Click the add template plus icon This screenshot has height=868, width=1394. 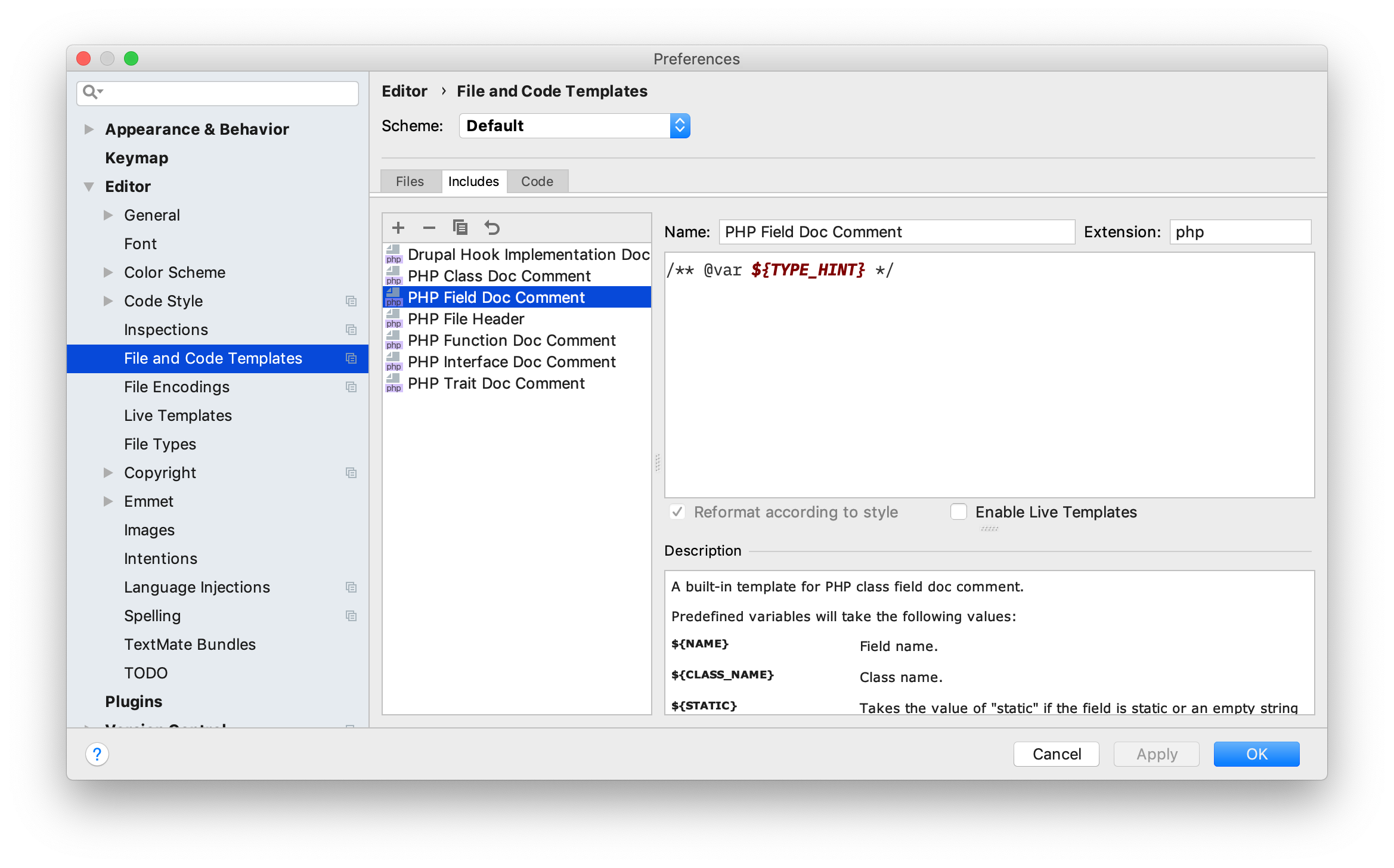coord(398,228)
